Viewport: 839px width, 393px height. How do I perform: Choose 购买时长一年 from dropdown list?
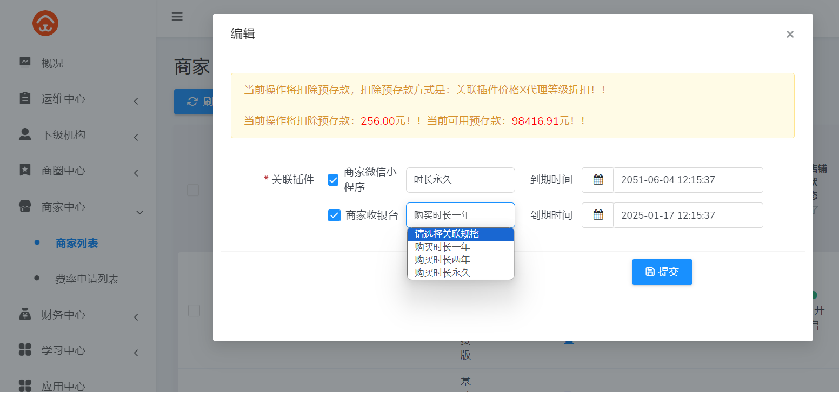(461, 247)
